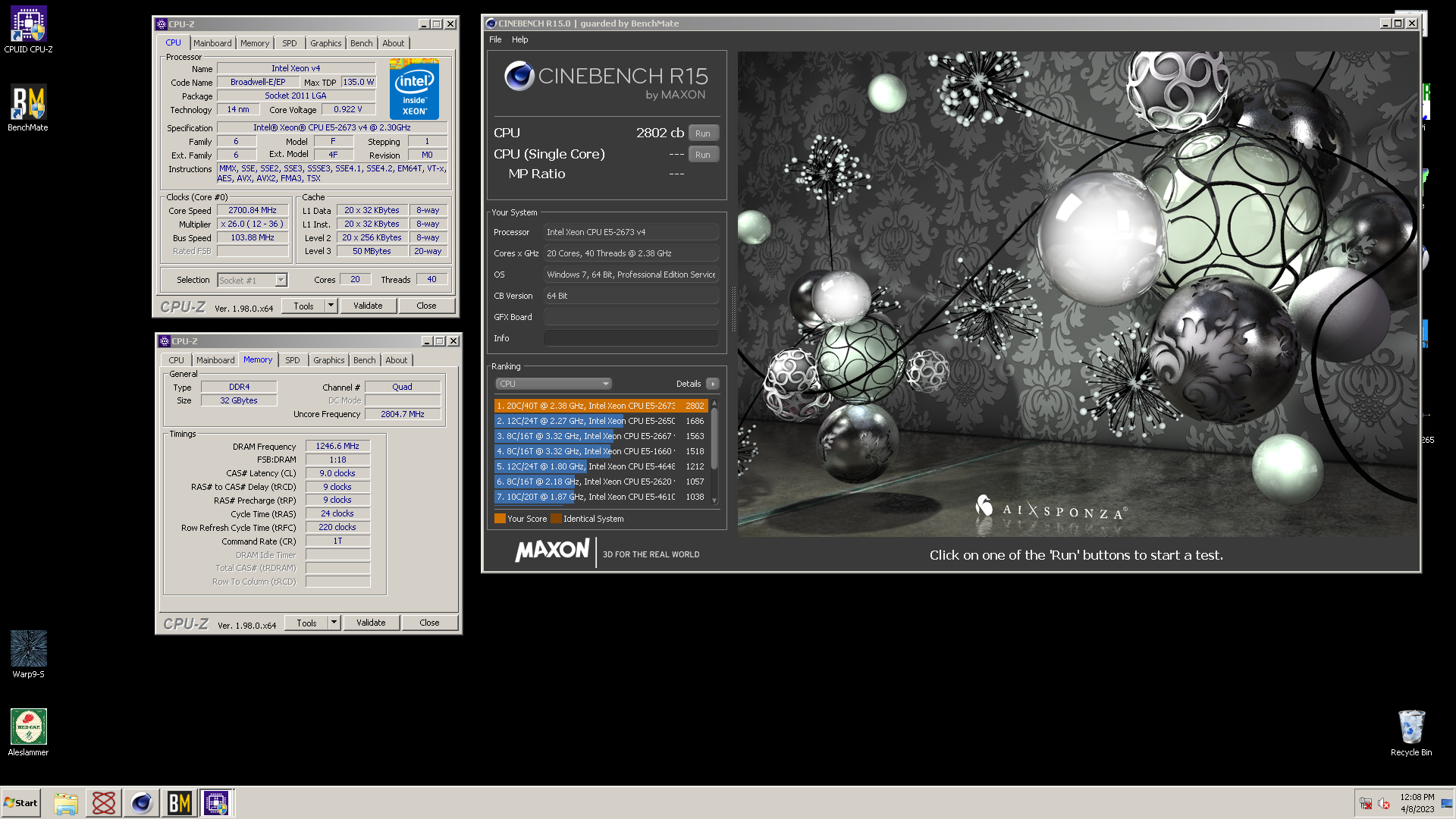This screenshot has width=1456, height=819.
Task: Open the Bench tab in bottom CPU-Z
Action: tap(365, 360)
